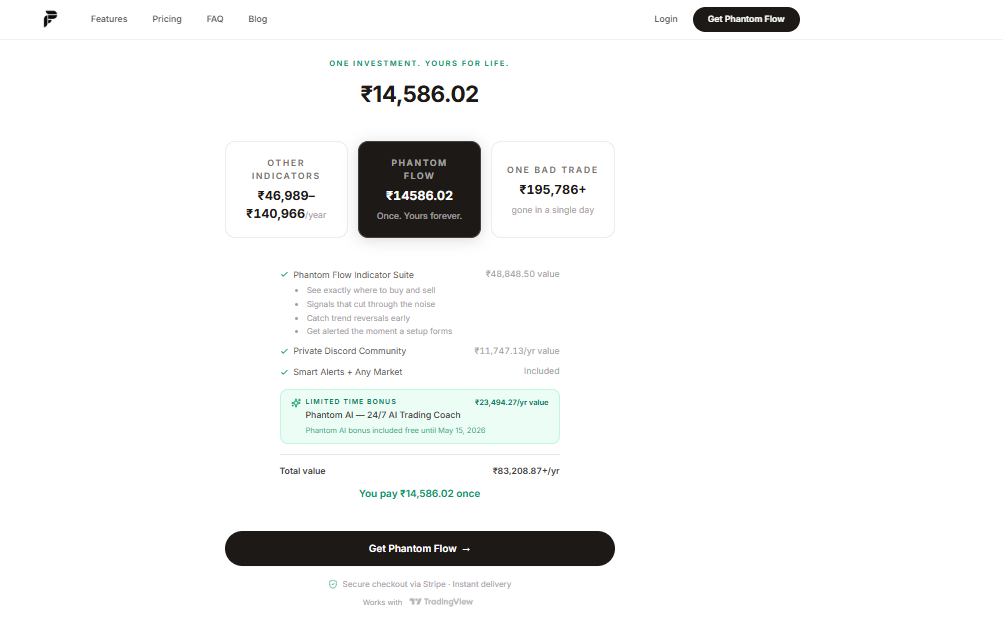Viewport: 1003px width, 632px height.
Task: Click the Phantom Flow logo icon
Action: click(x=51, y=19)
